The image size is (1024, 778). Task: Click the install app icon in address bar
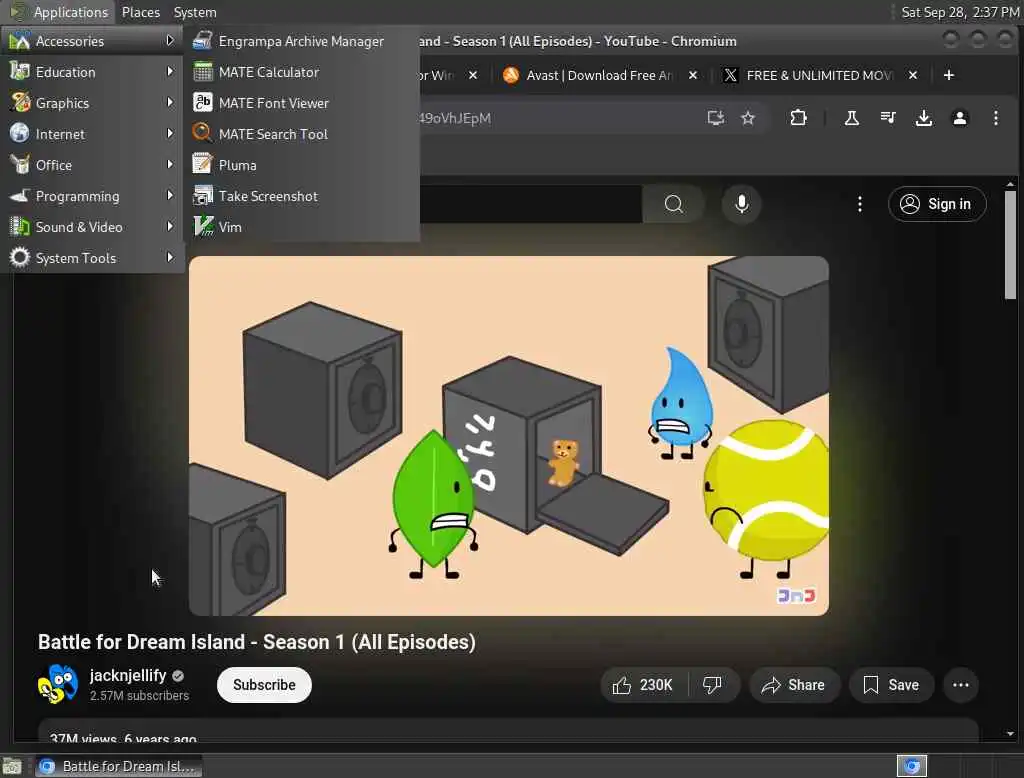716,118
